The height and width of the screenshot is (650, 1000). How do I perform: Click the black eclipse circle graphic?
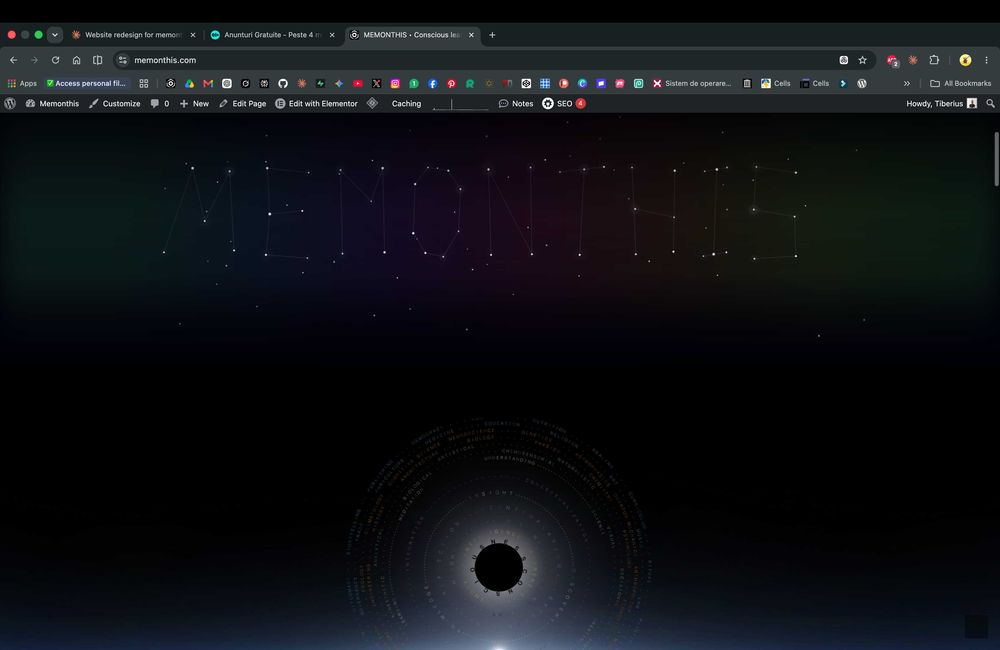click(499, 568)
